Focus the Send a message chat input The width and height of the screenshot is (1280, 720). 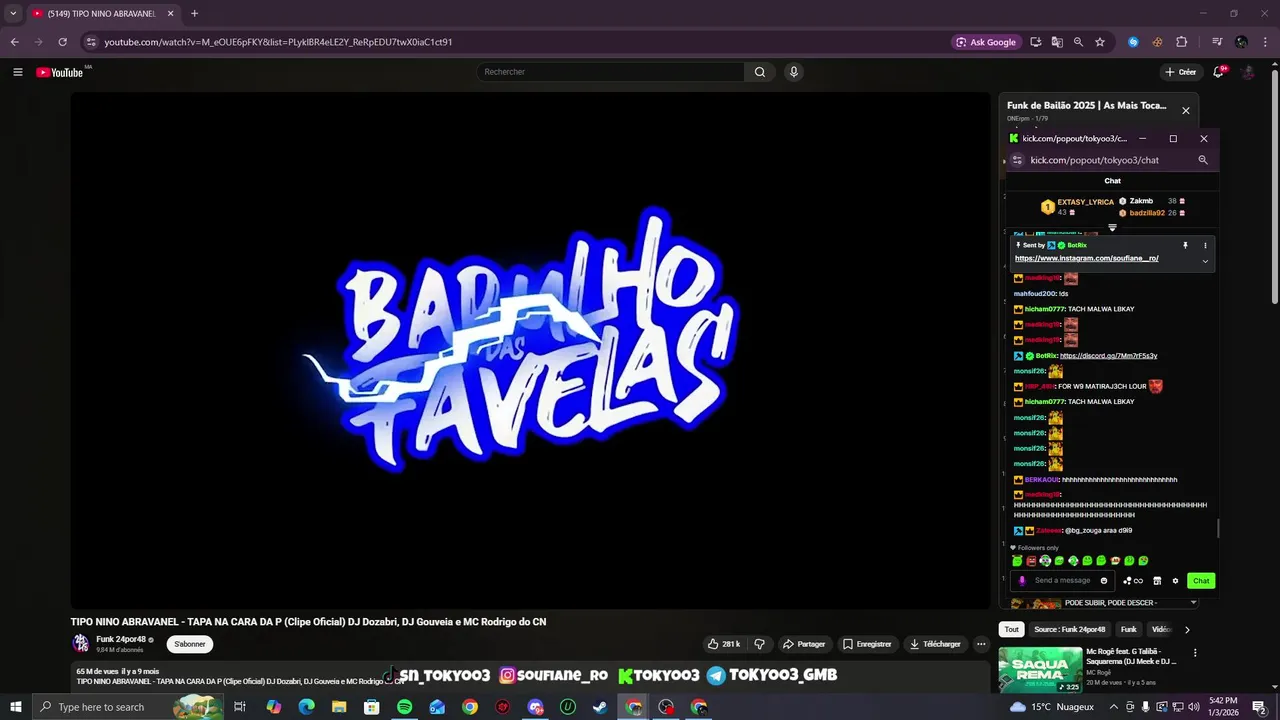1063,581
